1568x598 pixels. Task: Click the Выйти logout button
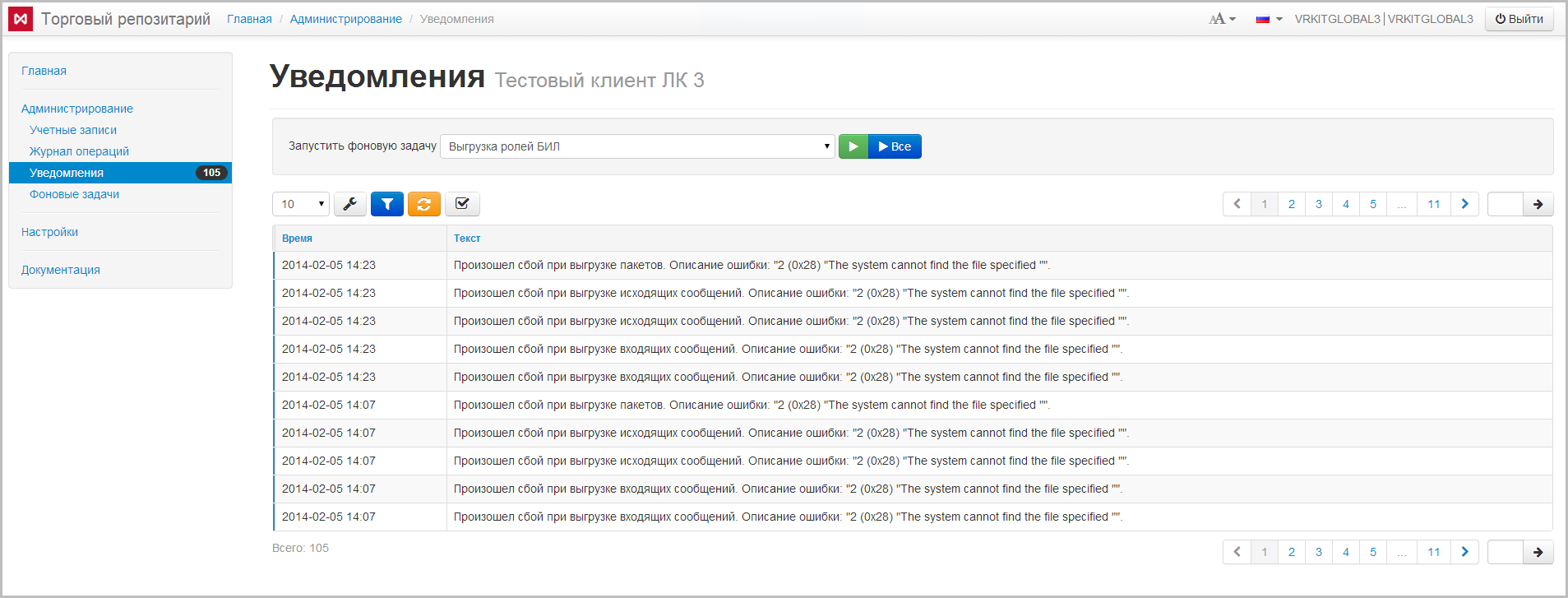tap(1519, 19)
